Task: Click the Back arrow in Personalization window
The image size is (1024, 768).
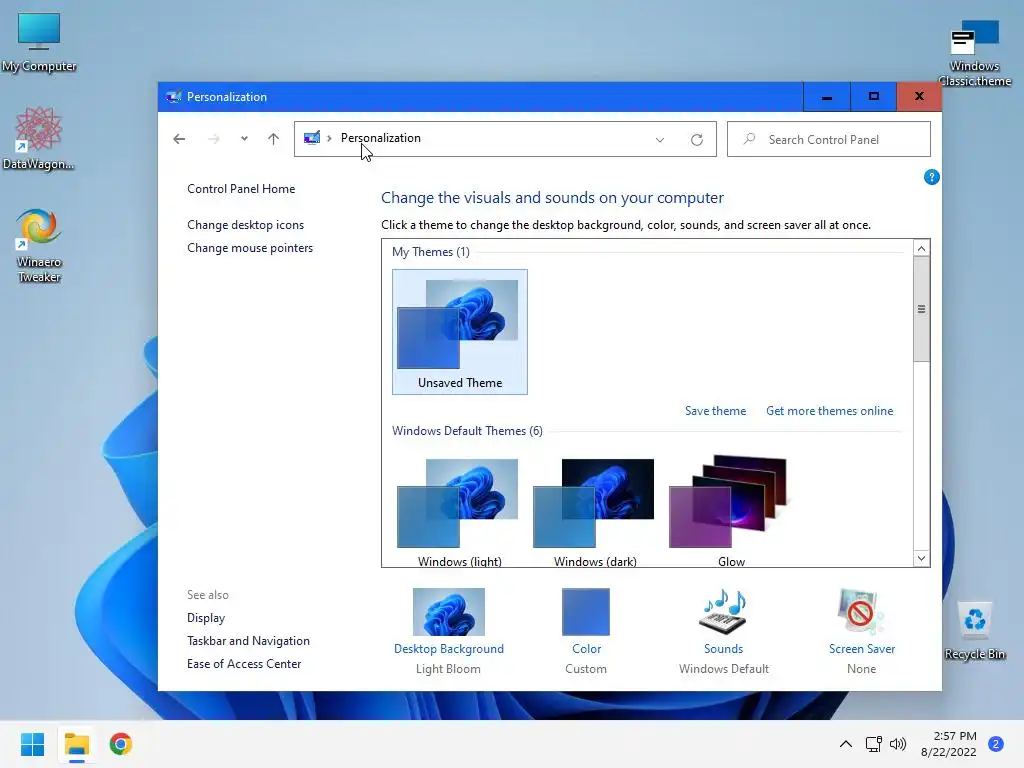Action: click(x=179, y=138)
